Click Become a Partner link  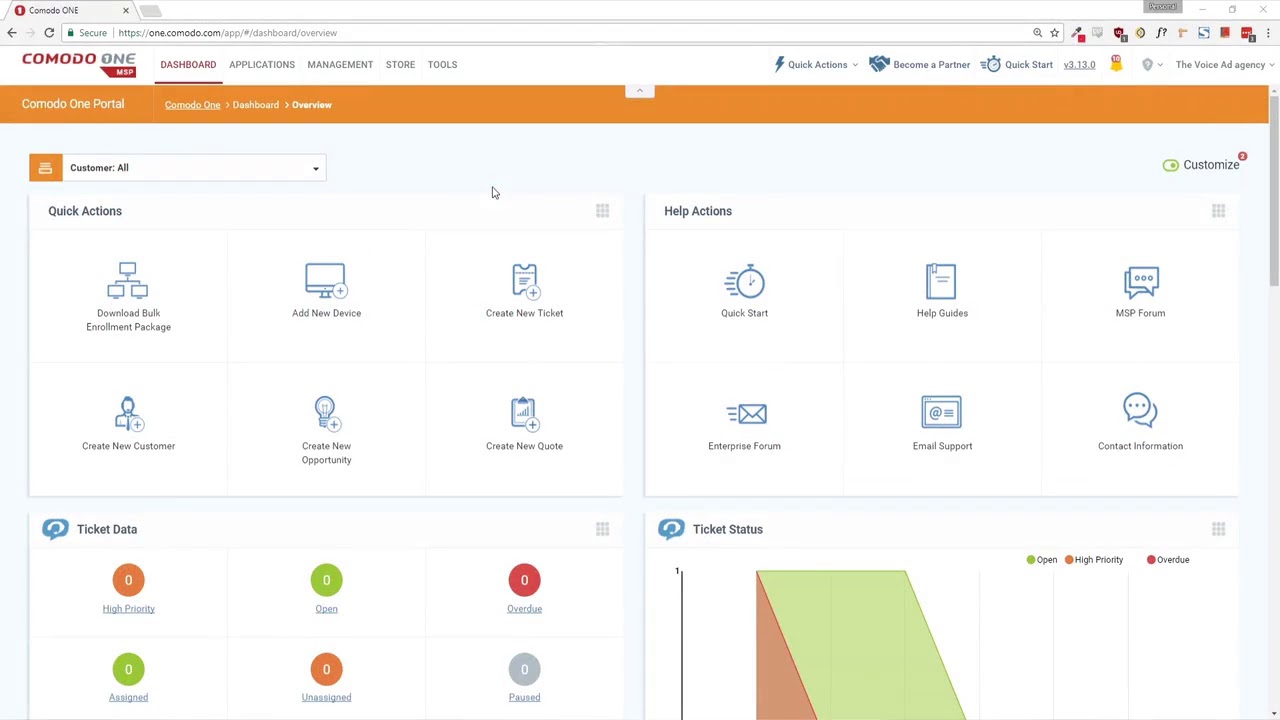920,64
